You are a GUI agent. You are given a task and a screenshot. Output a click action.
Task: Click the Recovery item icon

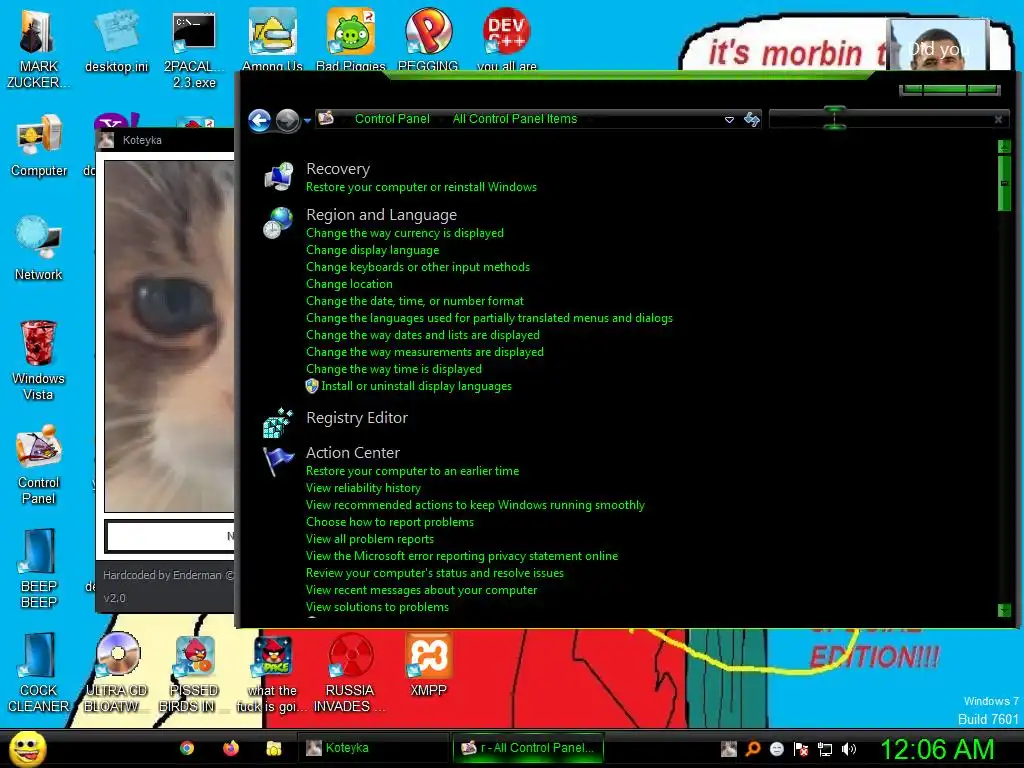(x=279, y=177)
